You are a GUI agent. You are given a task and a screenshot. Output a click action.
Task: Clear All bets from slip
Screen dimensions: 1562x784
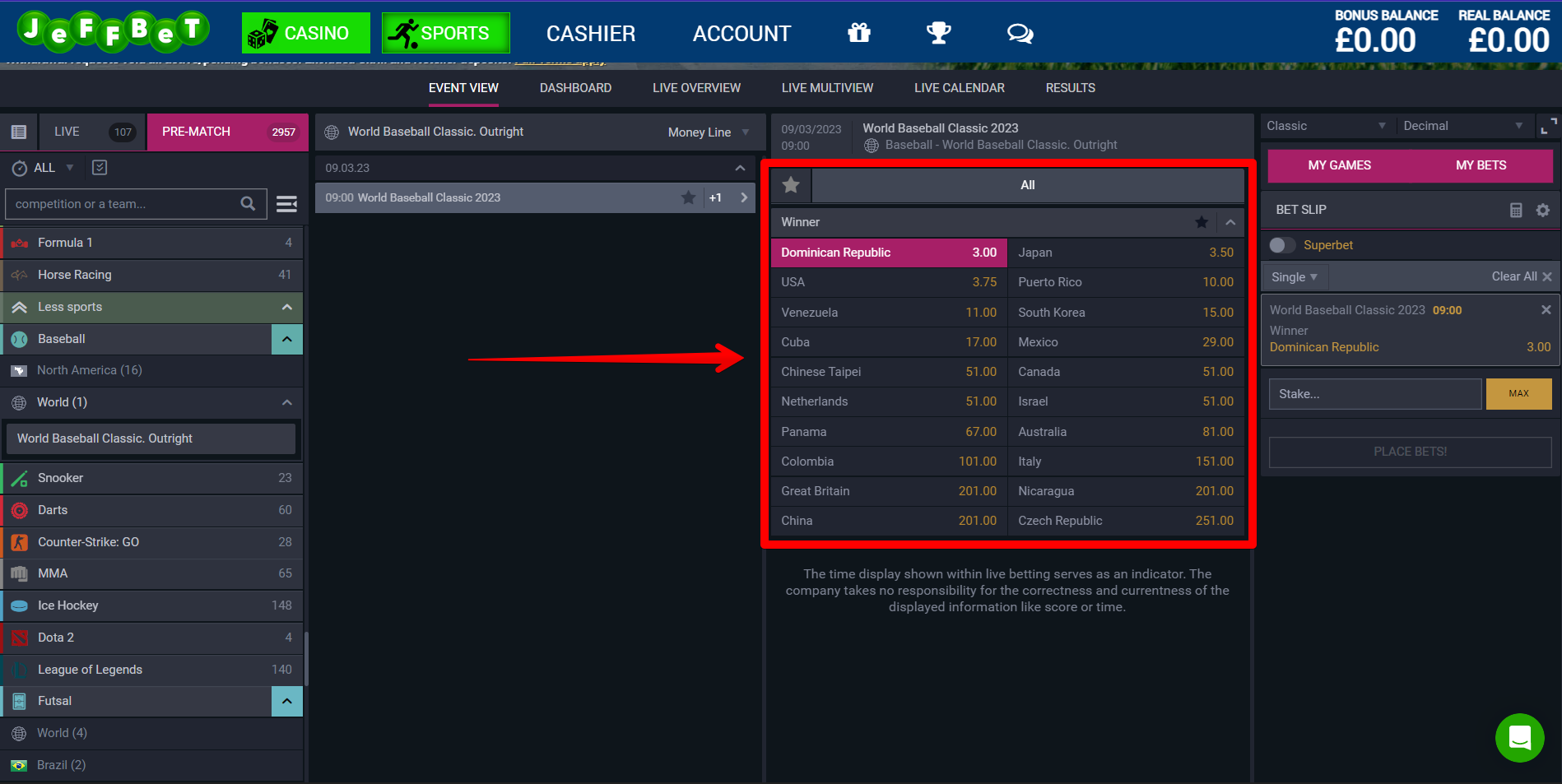[x=1521, y=276]
